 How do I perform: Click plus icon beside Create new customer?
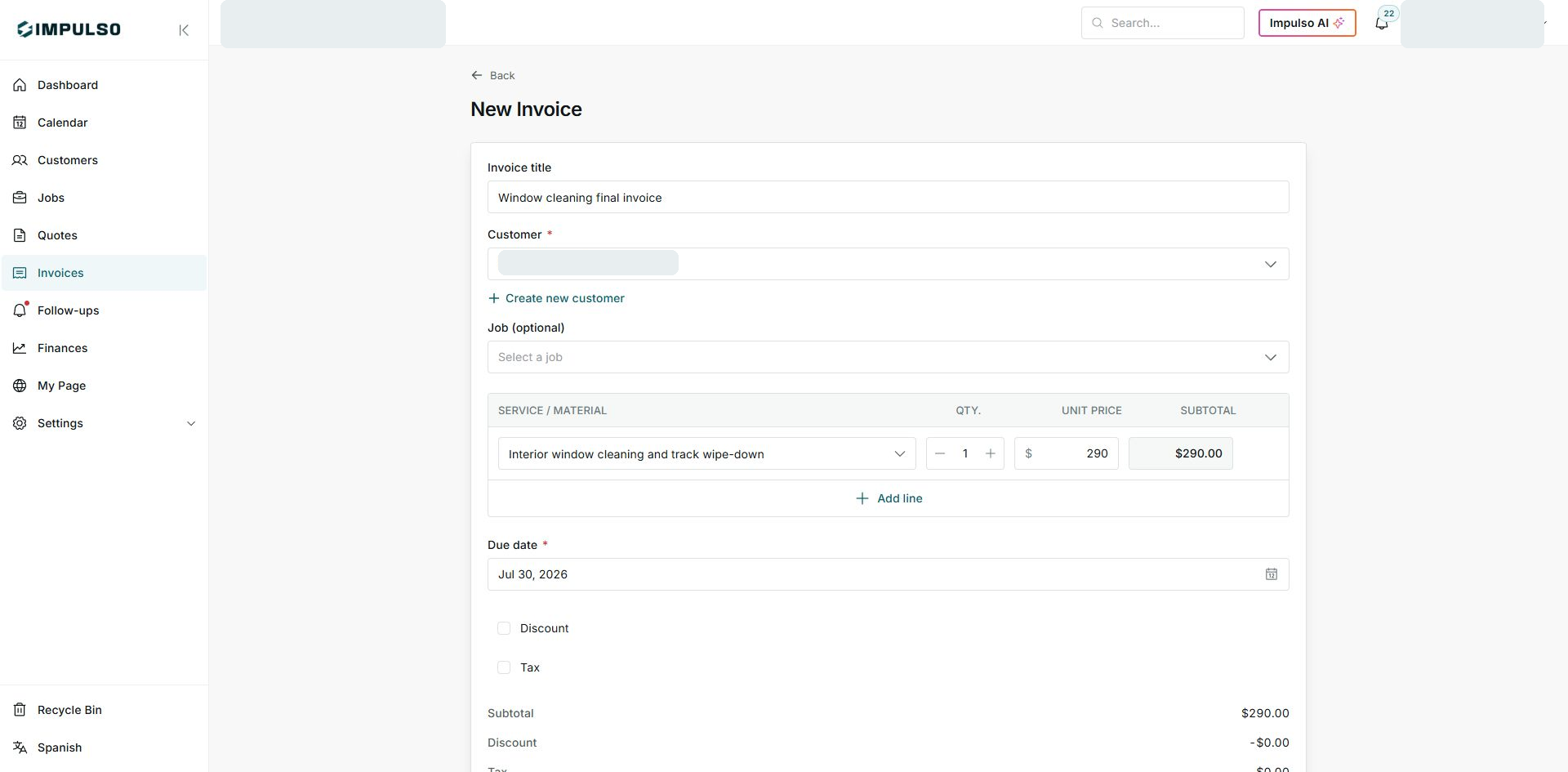coord(493,298)
